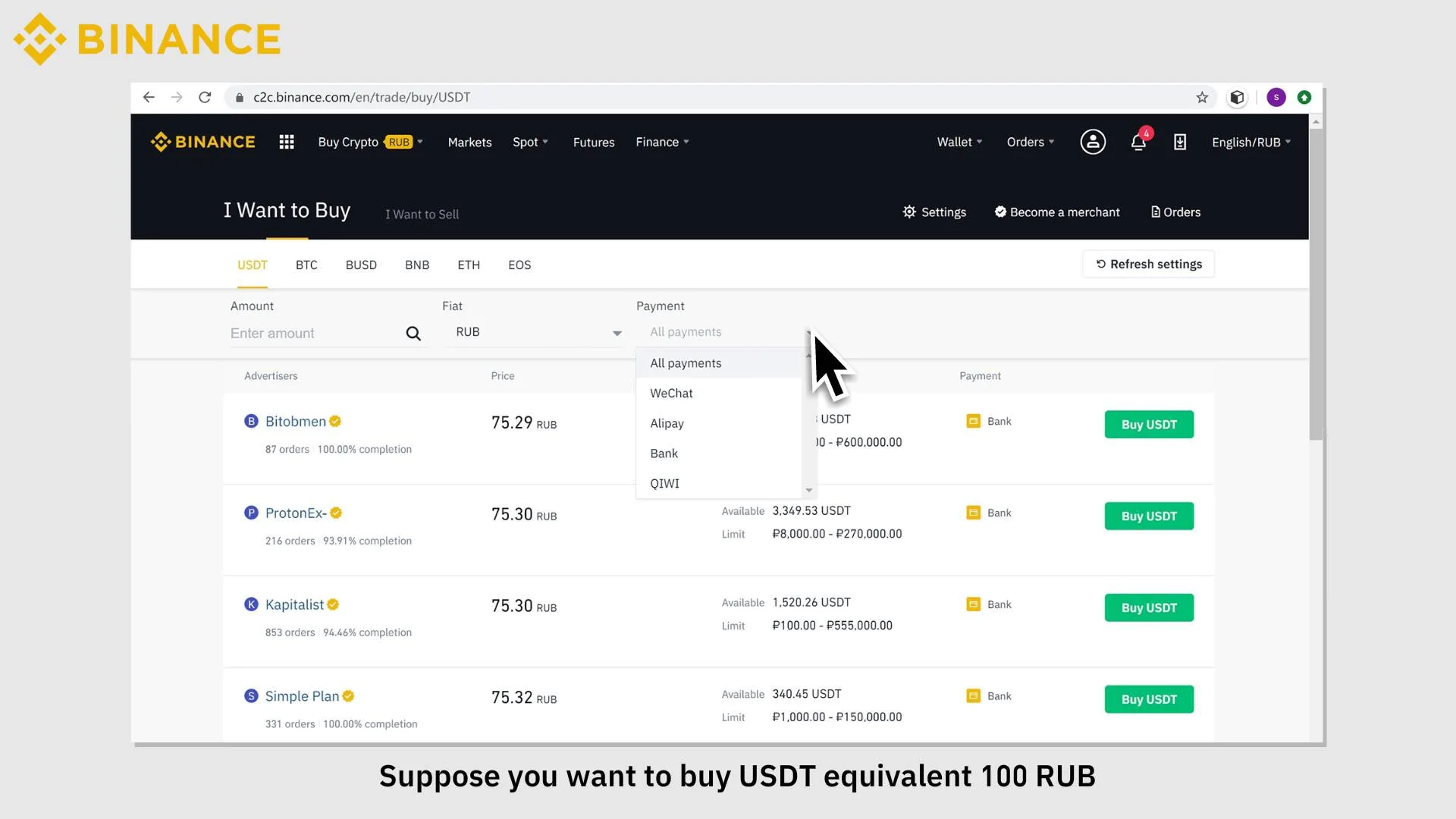Click the green update icon
The image size is (1456, 819).
(1304, 97)
